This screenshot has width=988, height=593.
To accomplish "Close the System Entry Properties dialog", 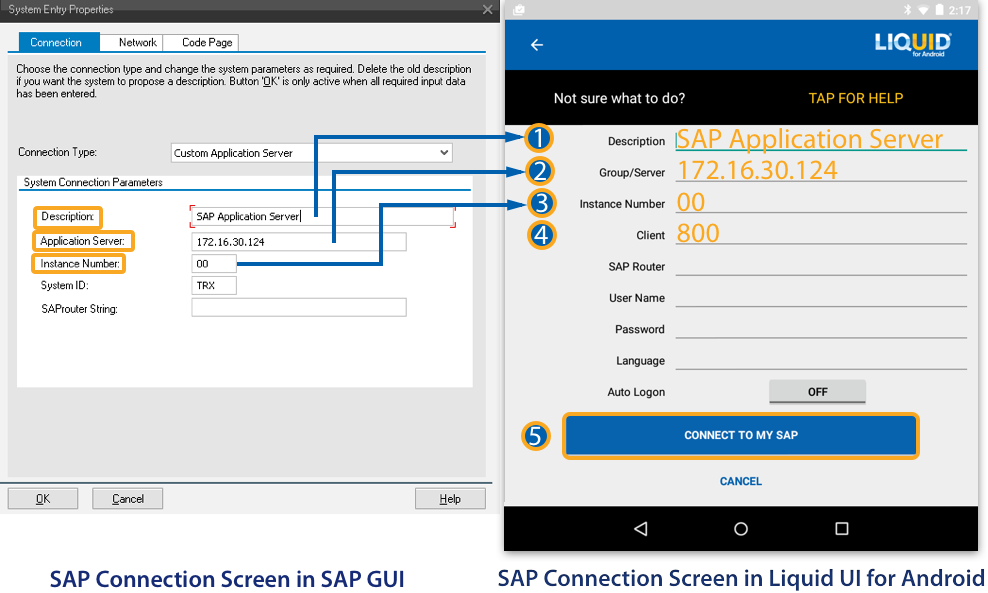I will 487,9.
